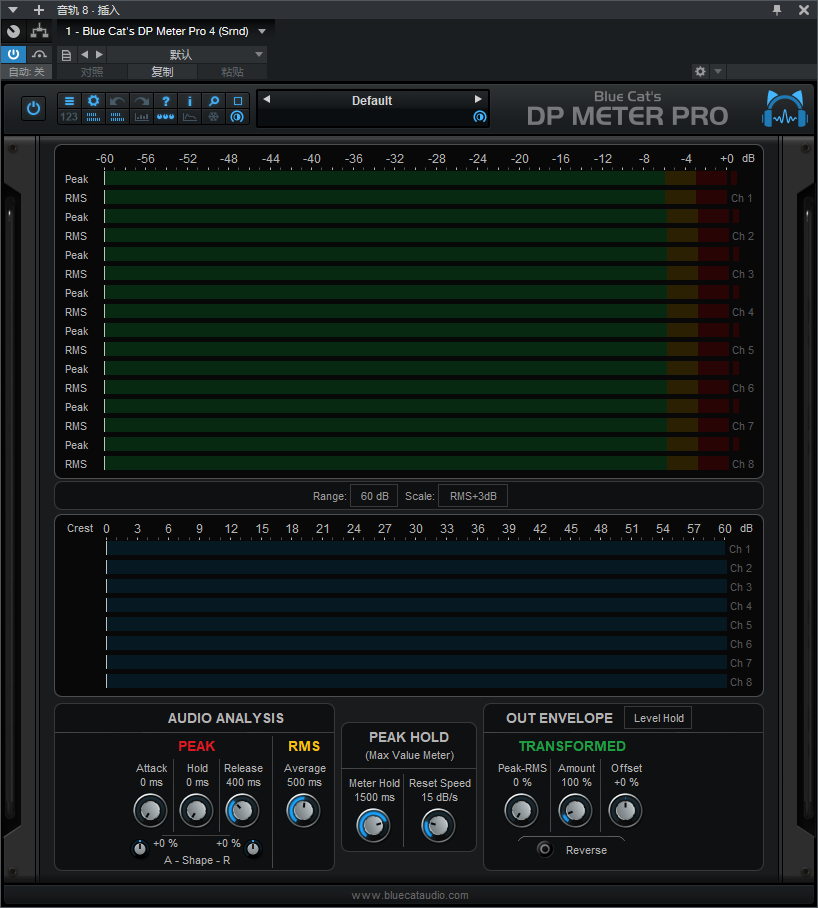This screenshot has width=818, height=908.
Task: Pin the plugin window
Action: coord(777,10)
